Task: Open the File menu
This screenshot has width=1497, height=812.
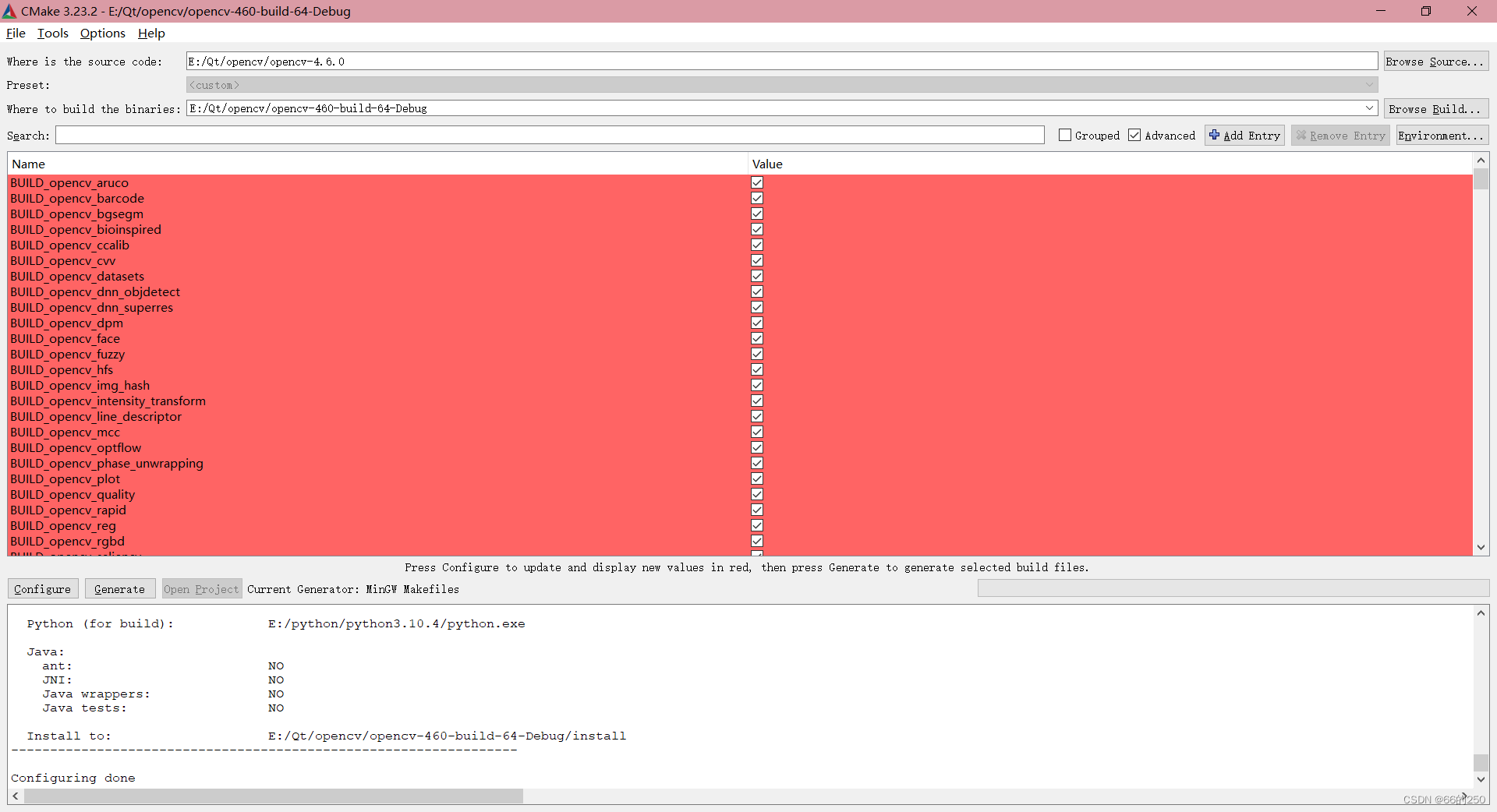Action: tap(16, 33)
